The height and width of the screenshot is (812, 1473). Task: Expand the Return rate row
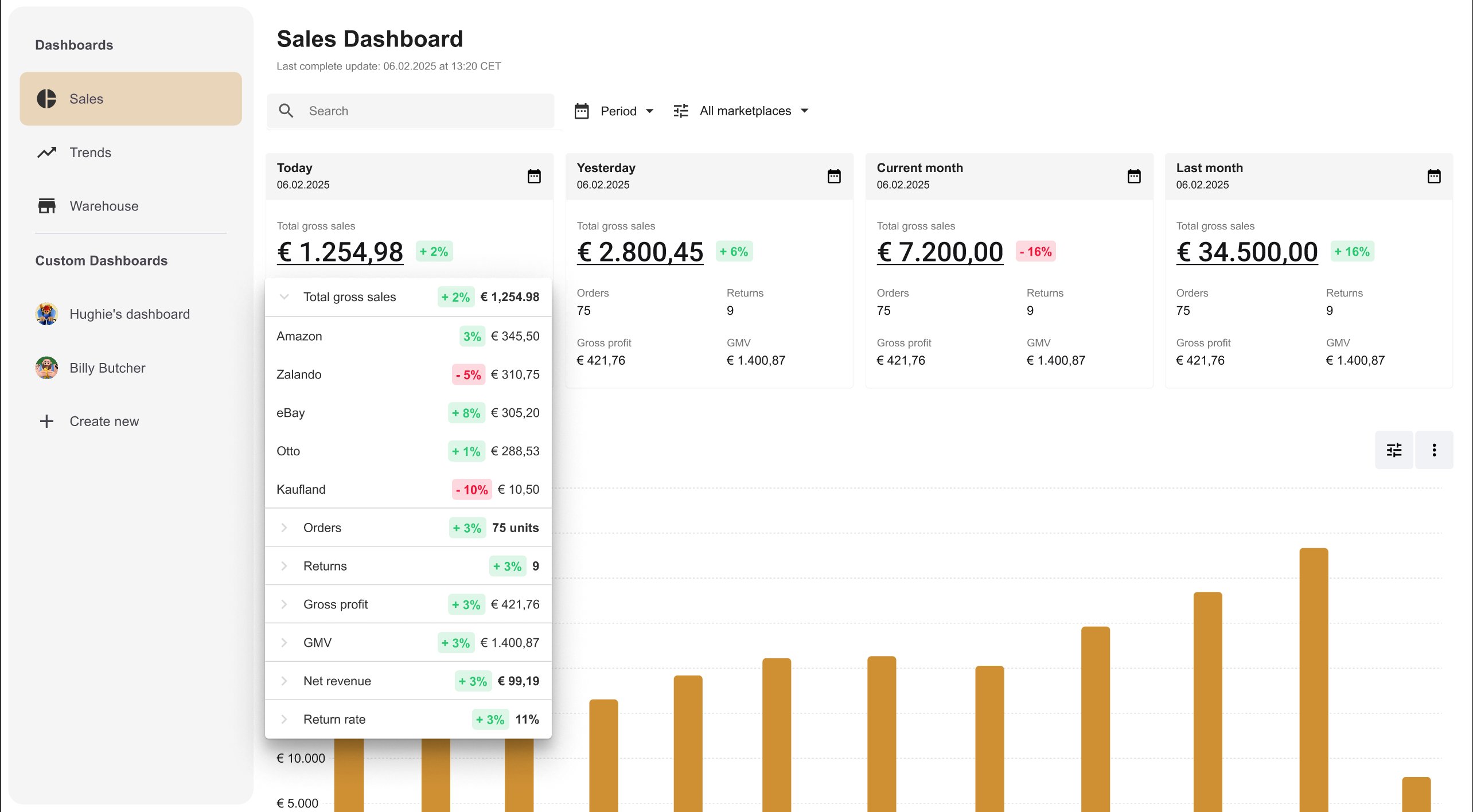point(283,719)
